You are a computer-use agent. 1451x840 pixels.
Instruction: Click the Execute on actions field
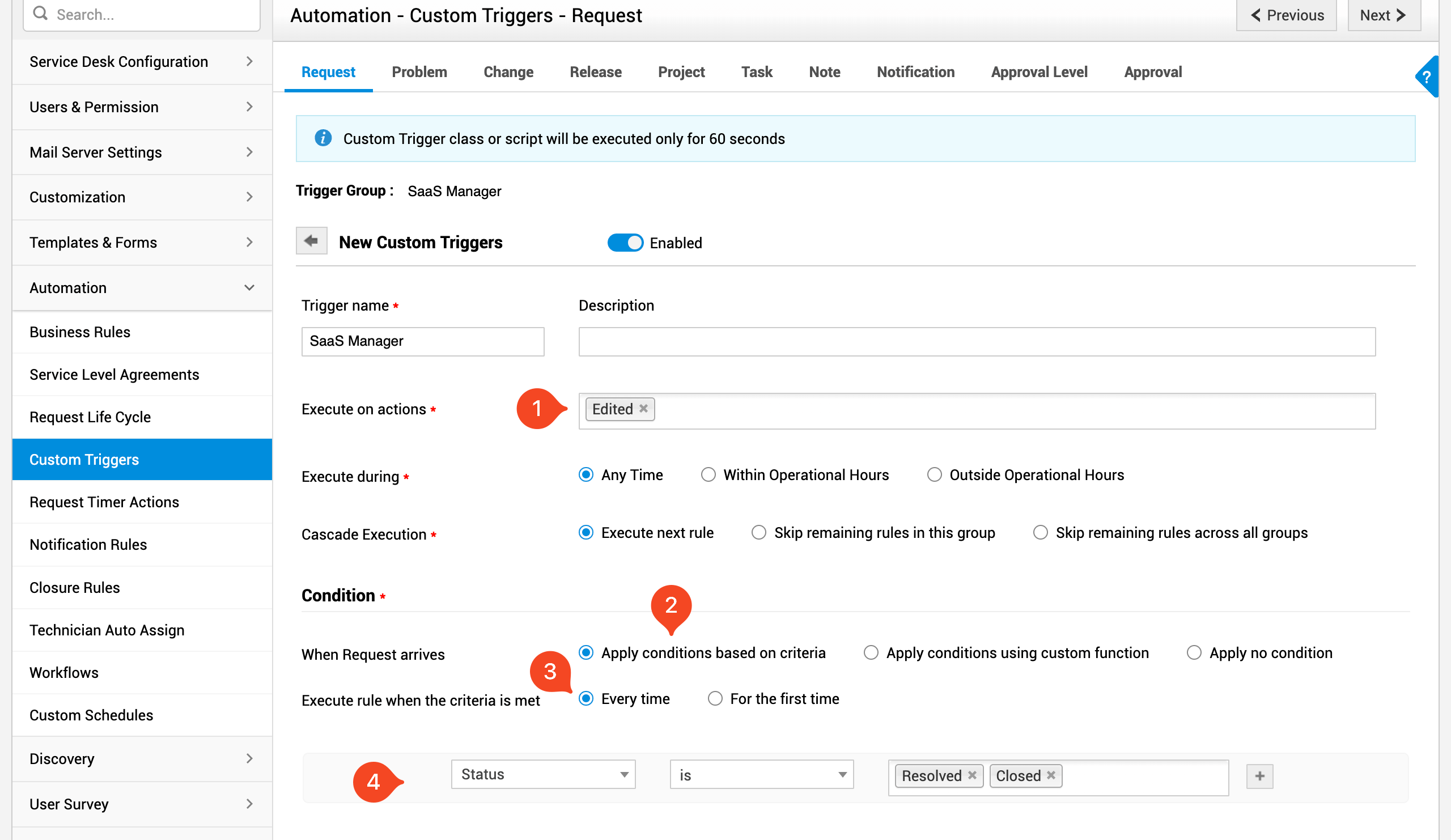[x=977, y=410]
